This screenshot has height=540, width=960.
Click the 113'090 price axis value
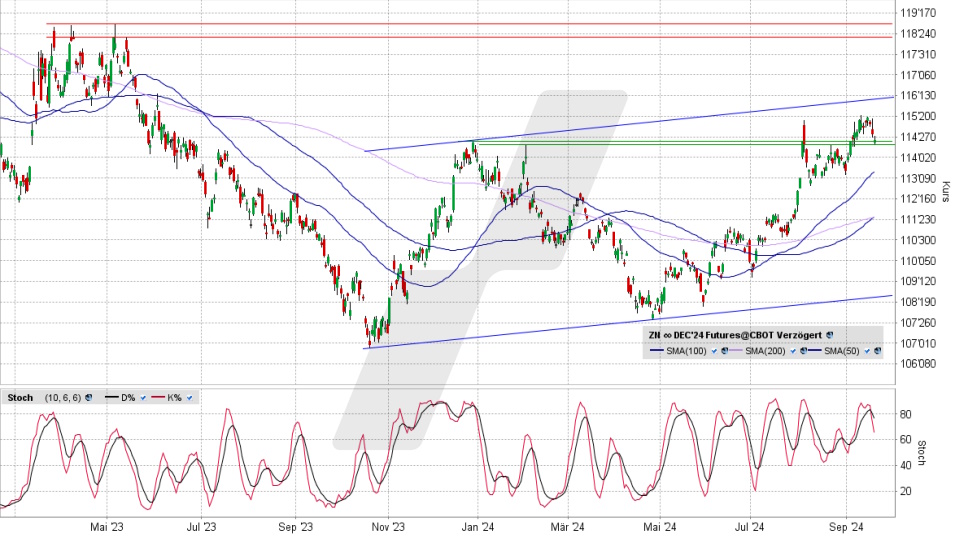tap(918, 178)
